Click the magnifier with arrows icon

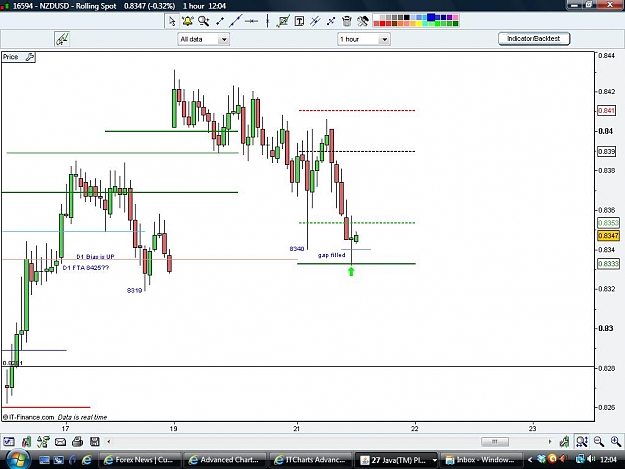pos(582,442)
